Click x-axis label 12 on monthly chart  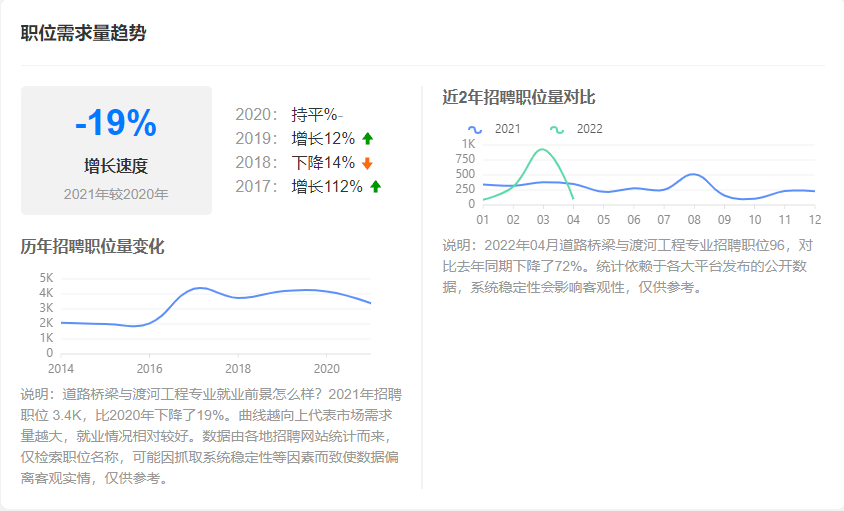815,220
